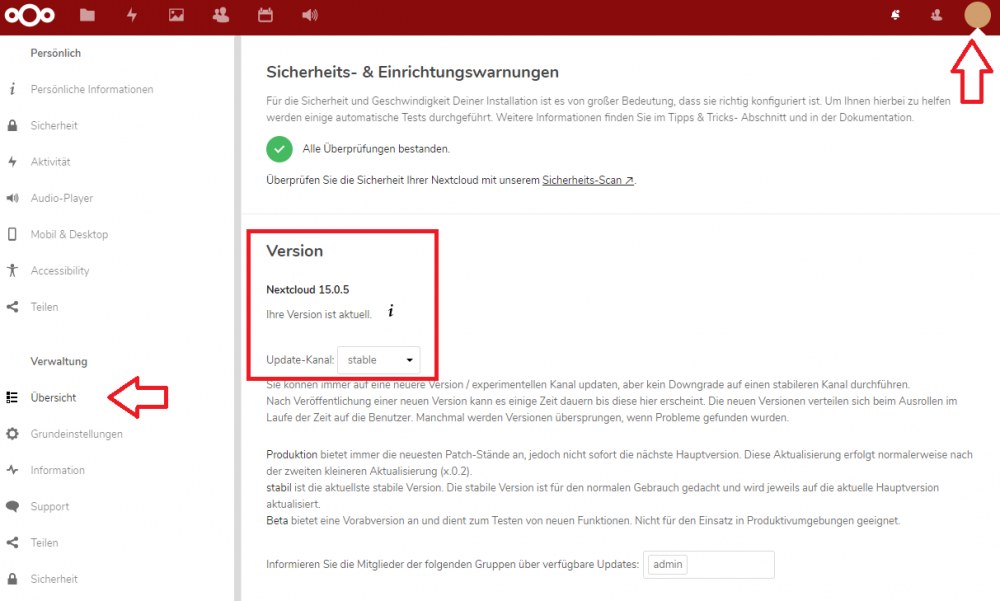1000x601 pixels.
Task: Click the 'Version' heading
Action: point(295,251)
